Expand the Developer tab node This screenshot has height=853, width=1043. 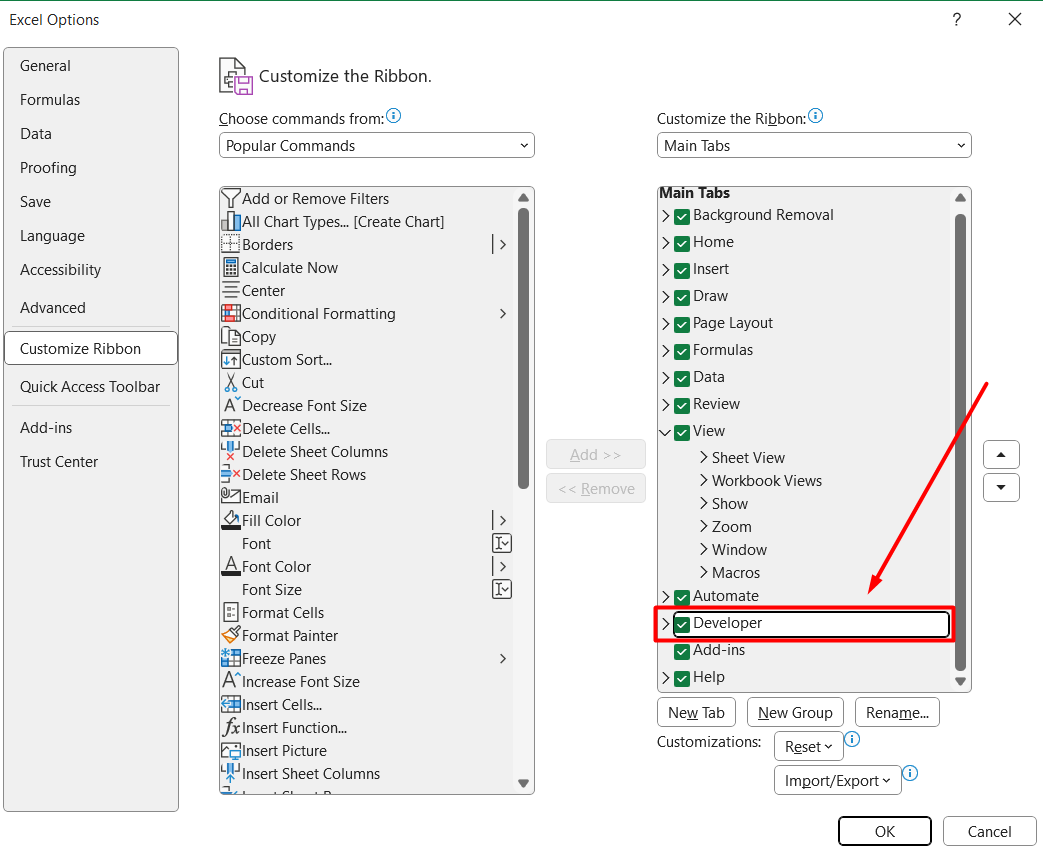665,624
